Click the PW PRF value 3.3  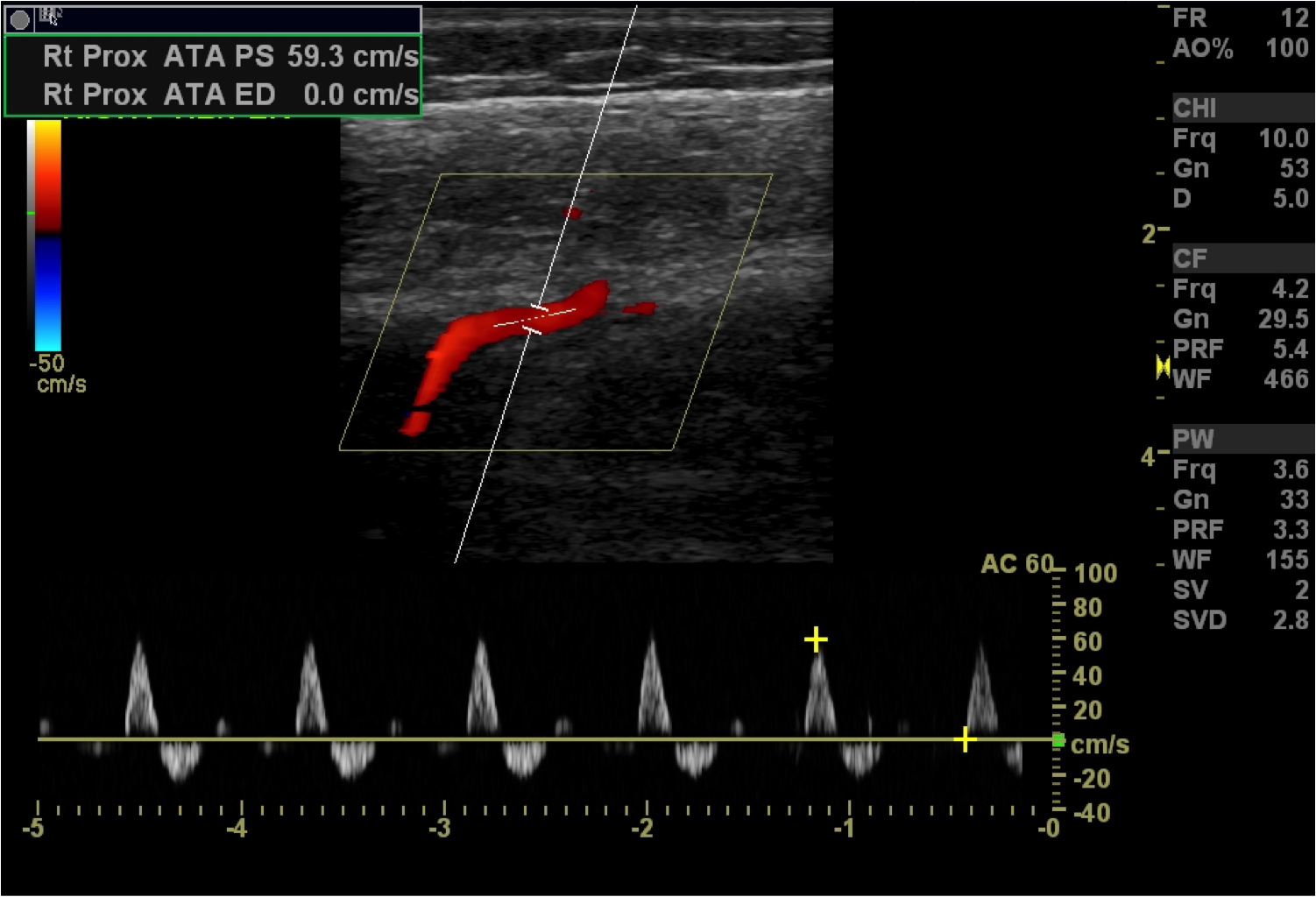point(1290,529)
